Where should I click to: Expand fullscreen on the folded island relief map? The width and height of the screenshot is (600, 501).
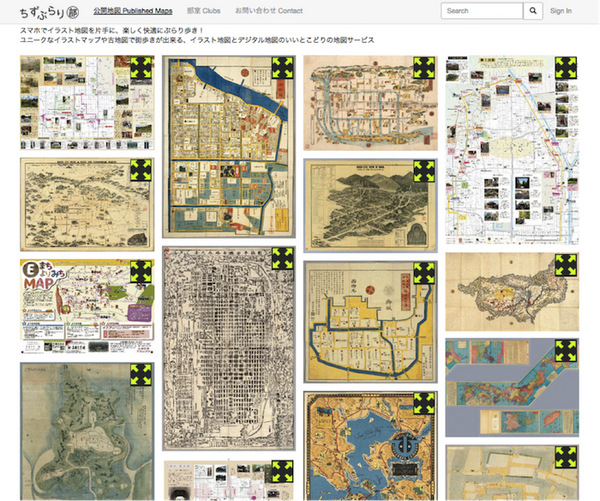pyautogui.click(x=566, y=265)
